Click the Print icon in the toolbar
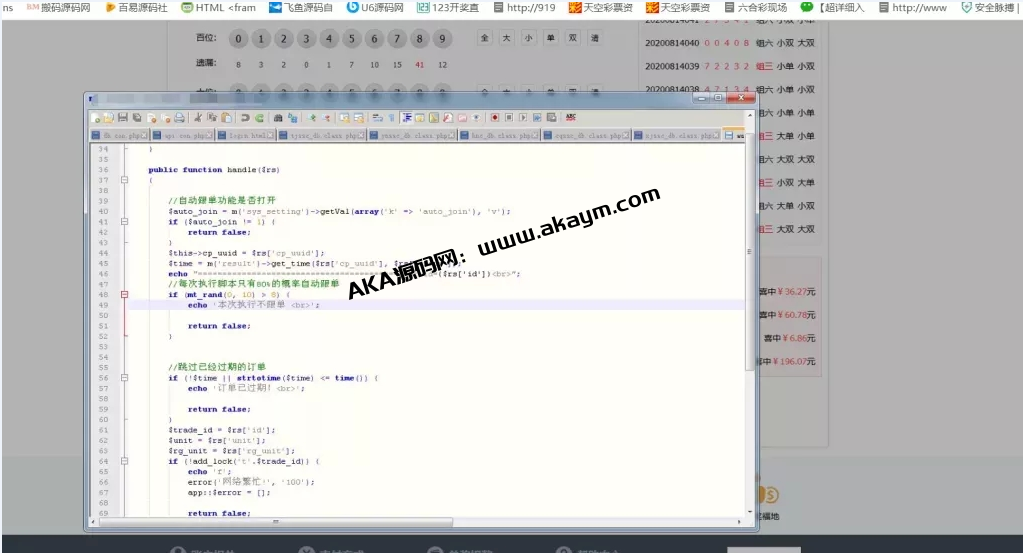 179,118
